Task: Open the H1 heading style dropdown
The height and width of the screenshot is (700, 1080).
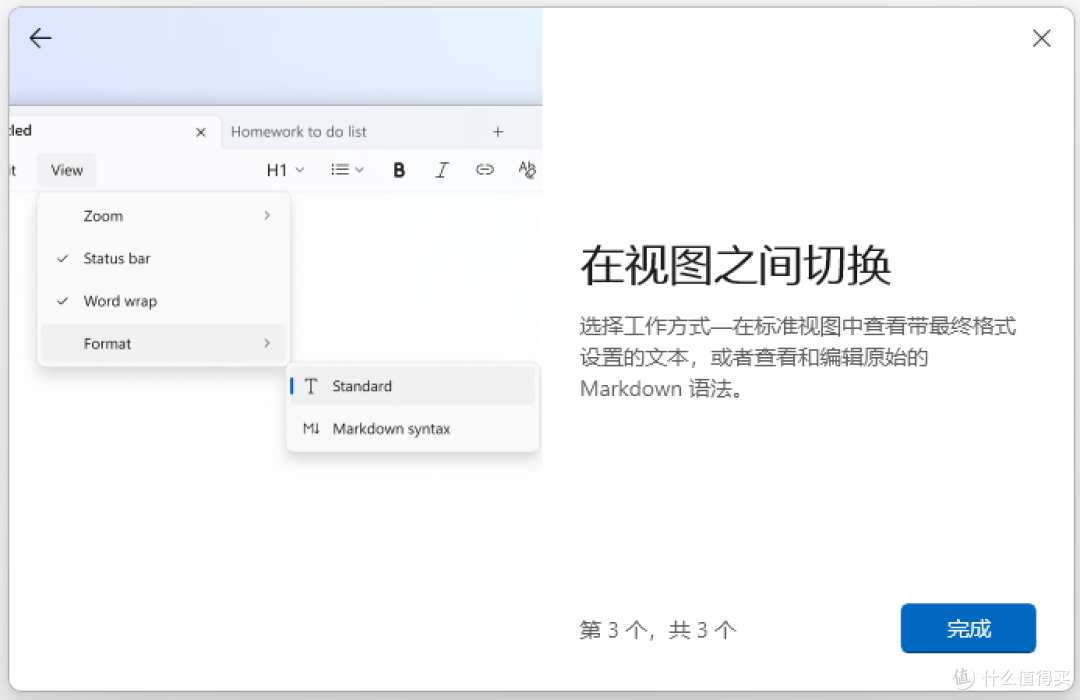Action: [283, 169]
